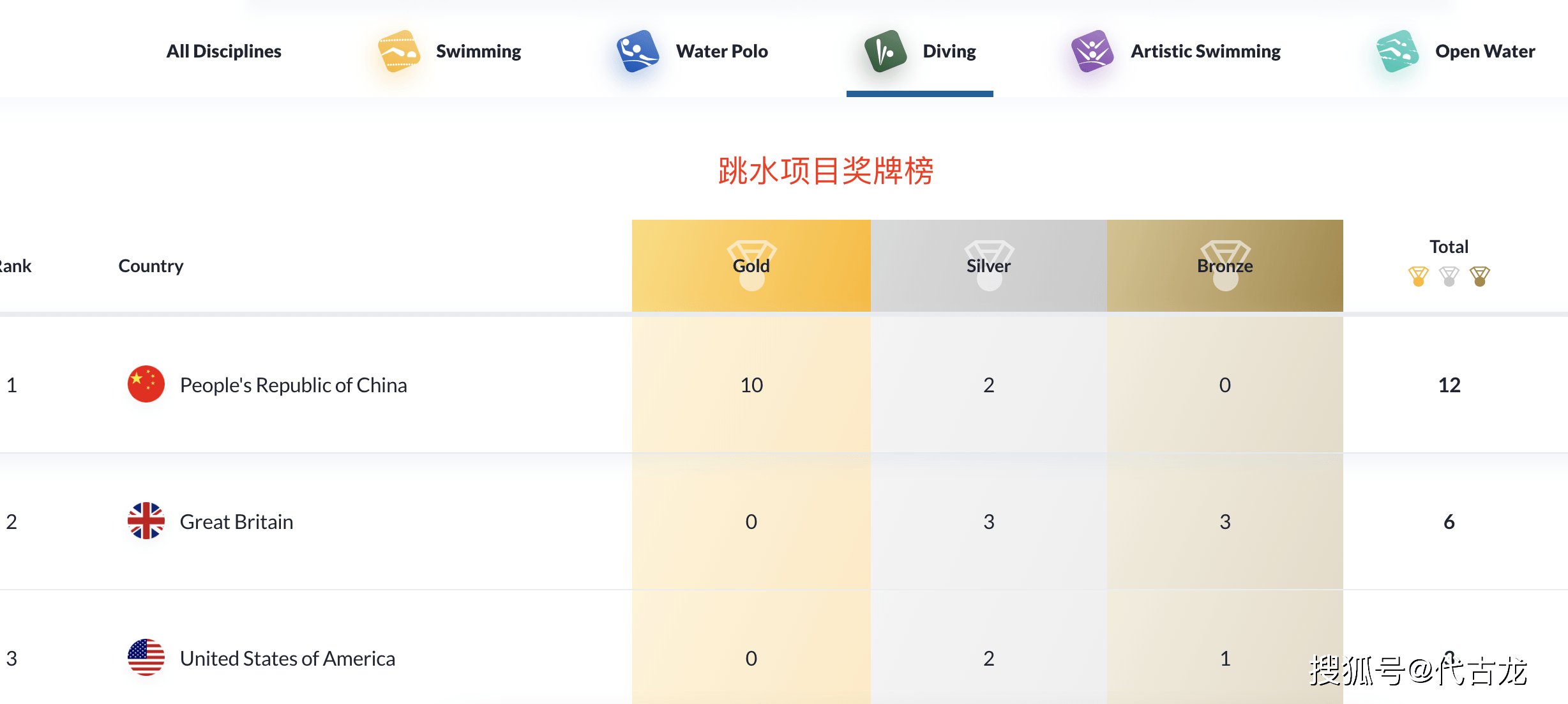The image size is (1568, 704).
Task: Click Great Britain's total of 6
Action: 1449,522
